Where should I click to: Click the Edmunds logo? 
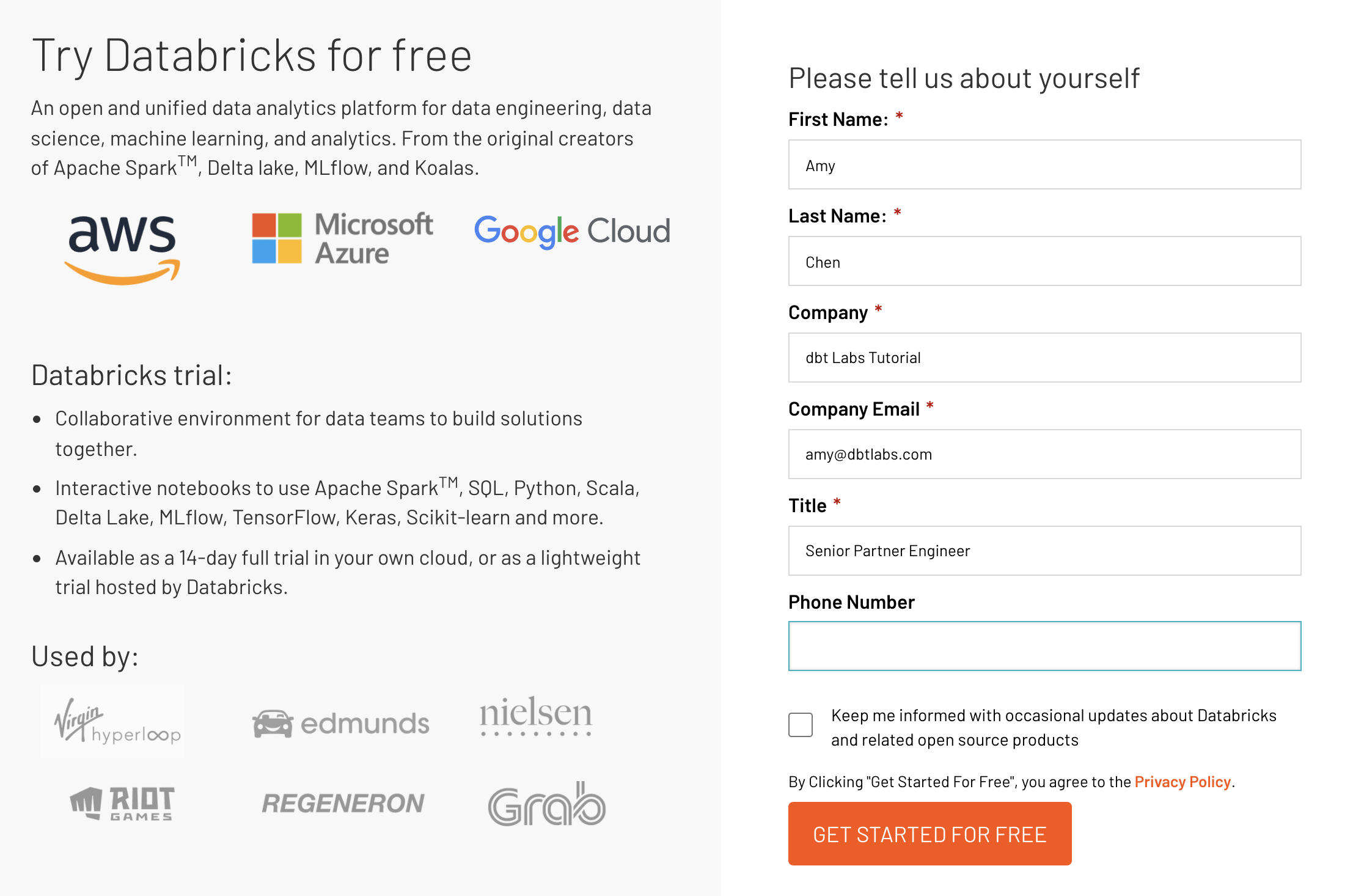pos(340,722)
